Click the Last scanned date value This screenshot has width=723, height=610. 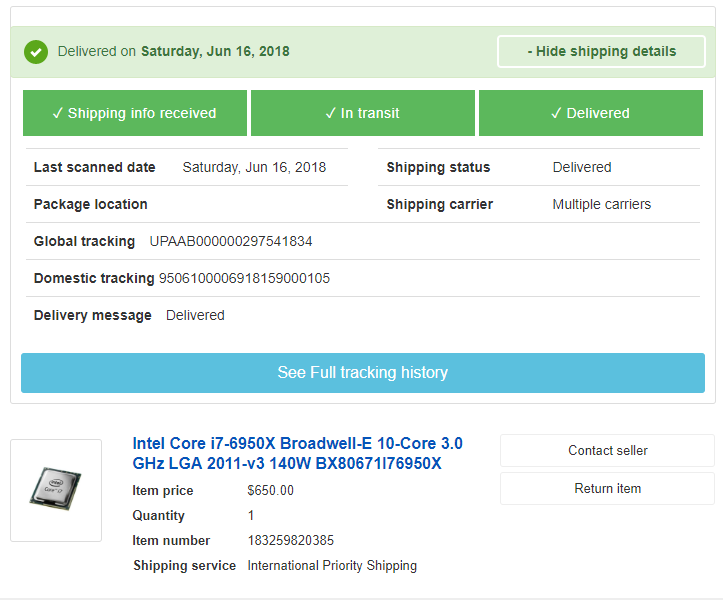pos(254,167)
